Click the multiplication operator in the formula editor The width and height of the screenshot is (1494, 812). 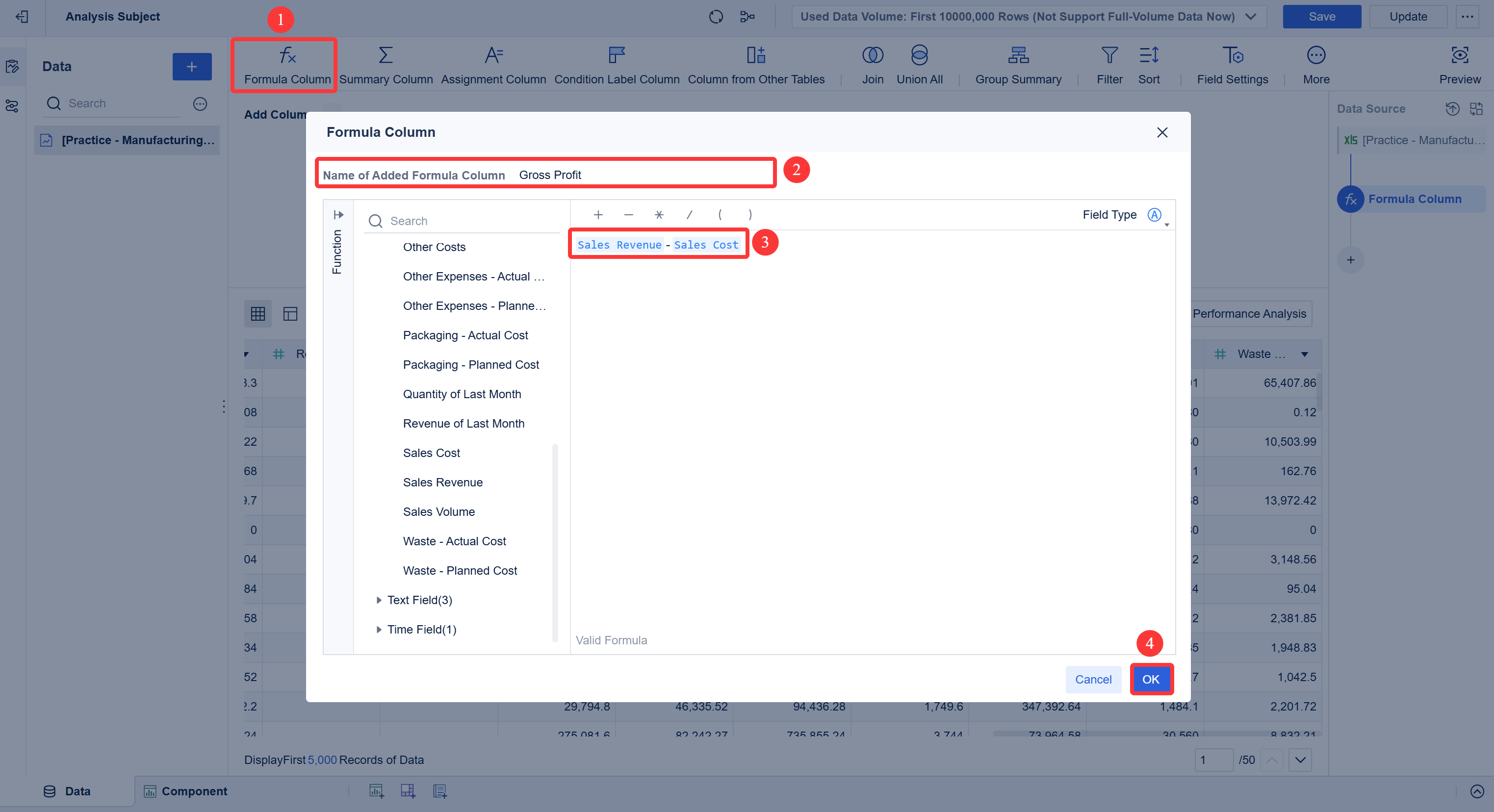(659, 215)
